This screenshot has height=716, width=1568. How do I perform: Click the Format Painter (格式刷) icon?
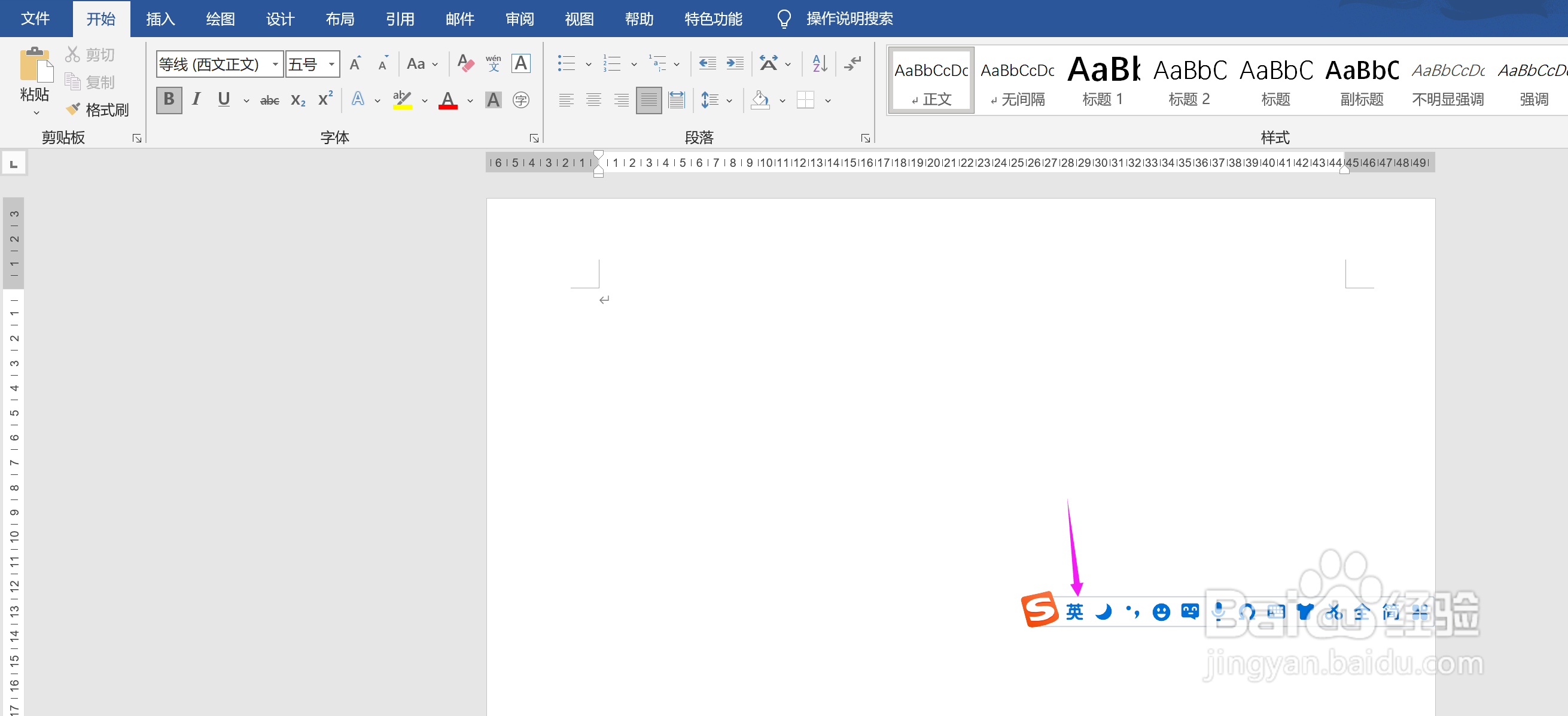74,109
